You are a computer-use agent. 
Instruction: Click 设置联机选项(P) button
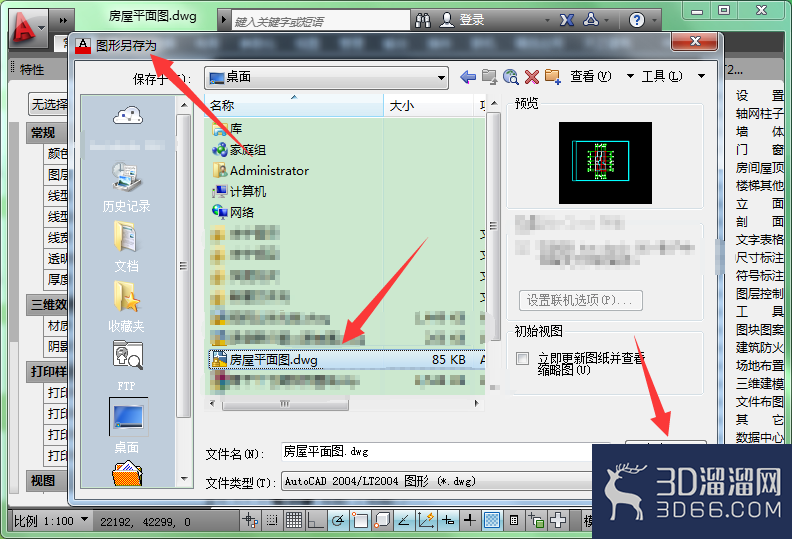581,300
